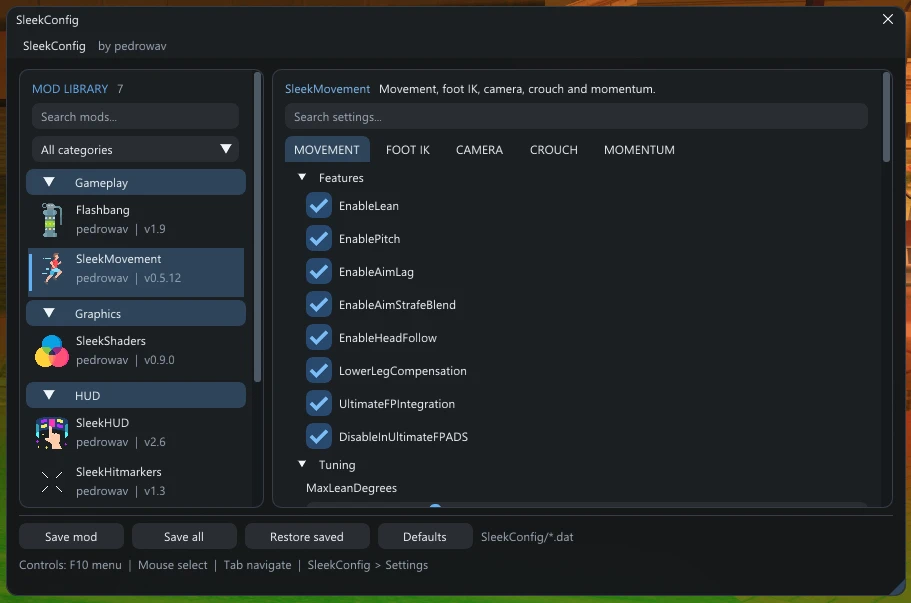Uncheck the EnablePitch option
This screenshot has width=911, height=603.
[318, 239]
